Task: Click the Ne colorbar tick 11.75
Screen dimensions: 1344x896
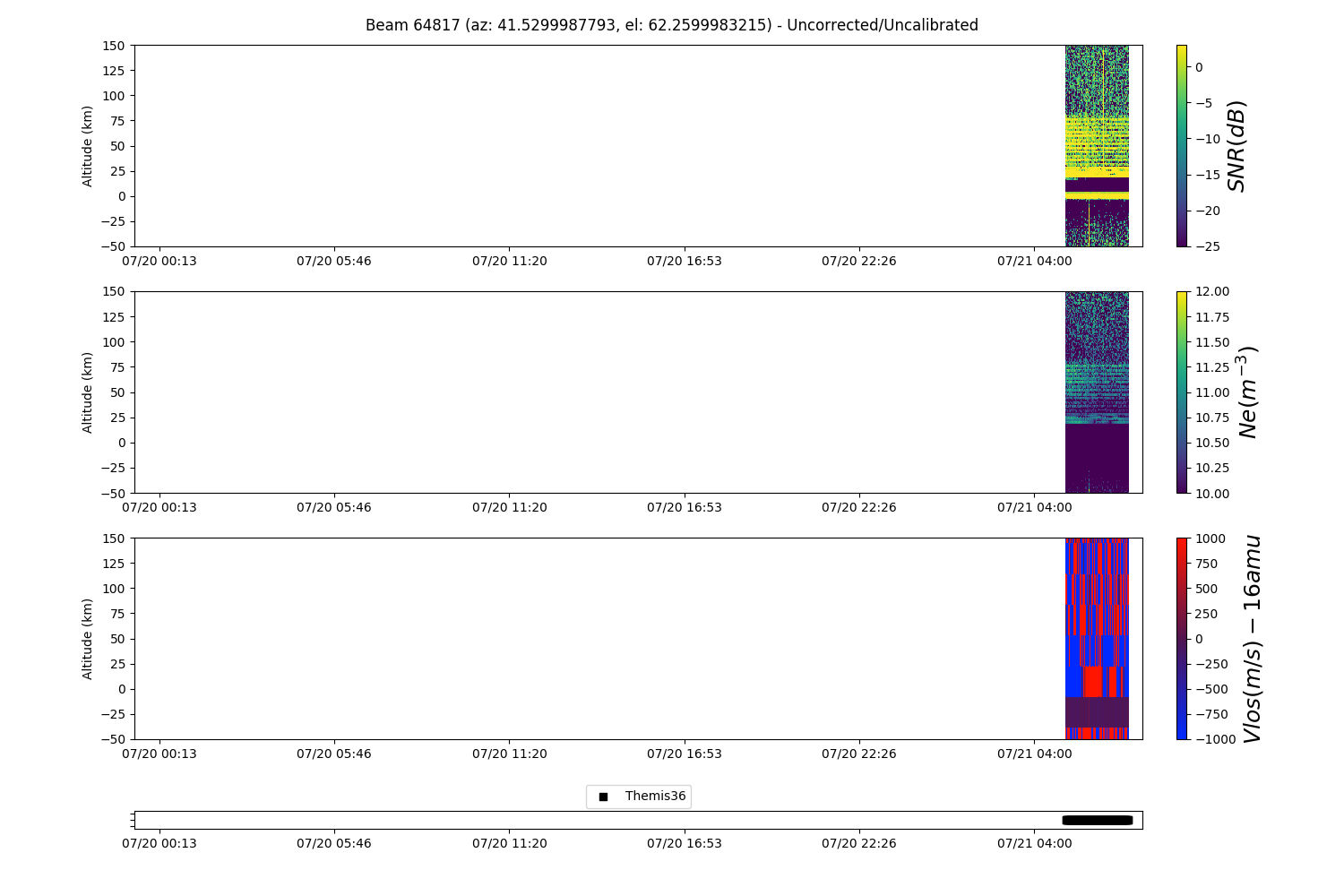Action: coord(1211,316)
